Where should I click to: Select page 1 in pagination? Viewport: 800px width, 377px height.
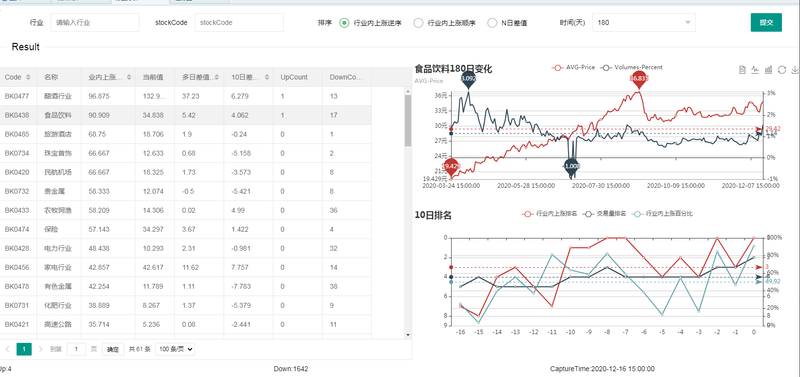(24, 349)
